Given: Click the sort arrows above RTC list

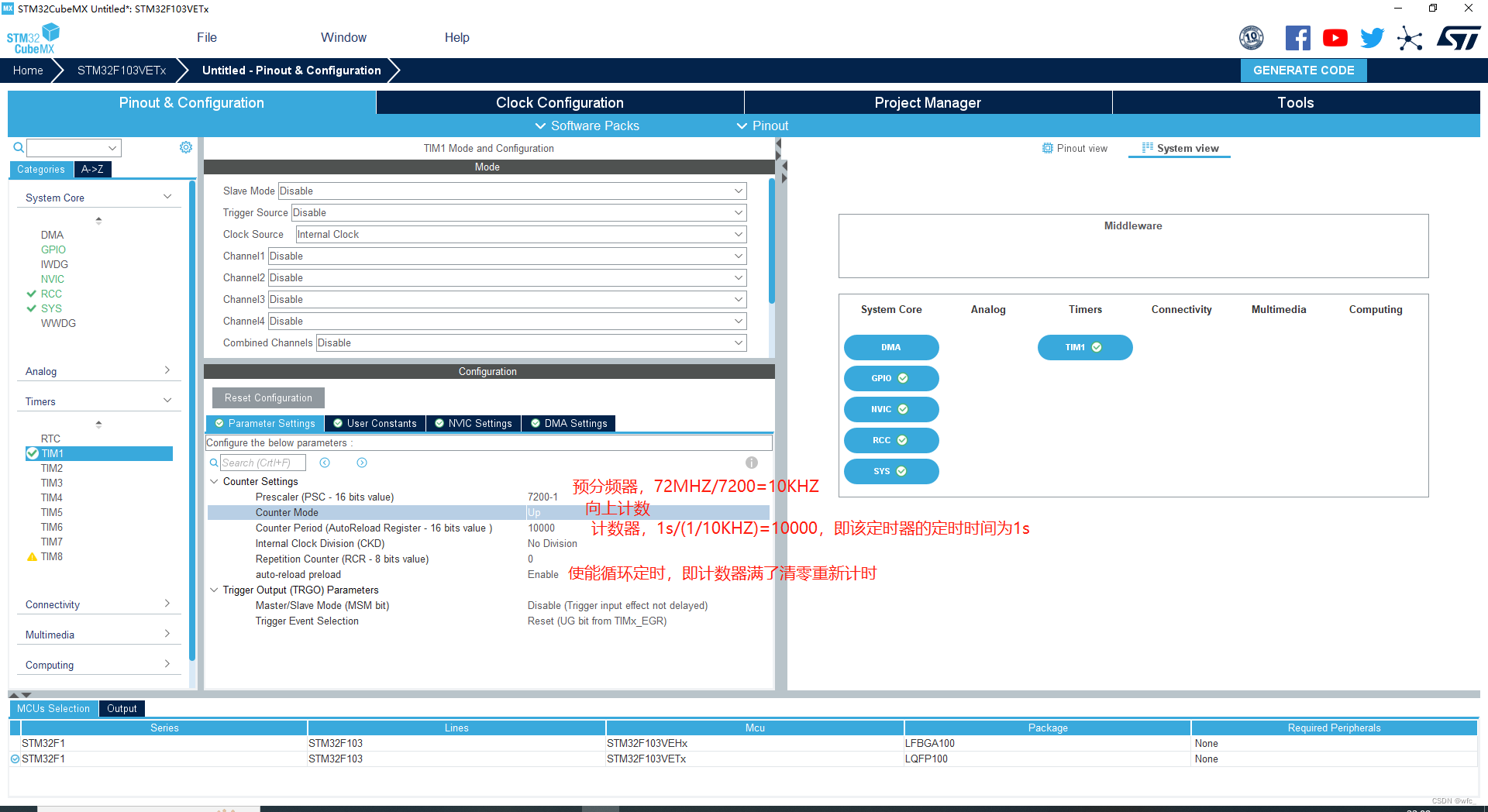Looking at the screenshot, I should click(98, 425).
